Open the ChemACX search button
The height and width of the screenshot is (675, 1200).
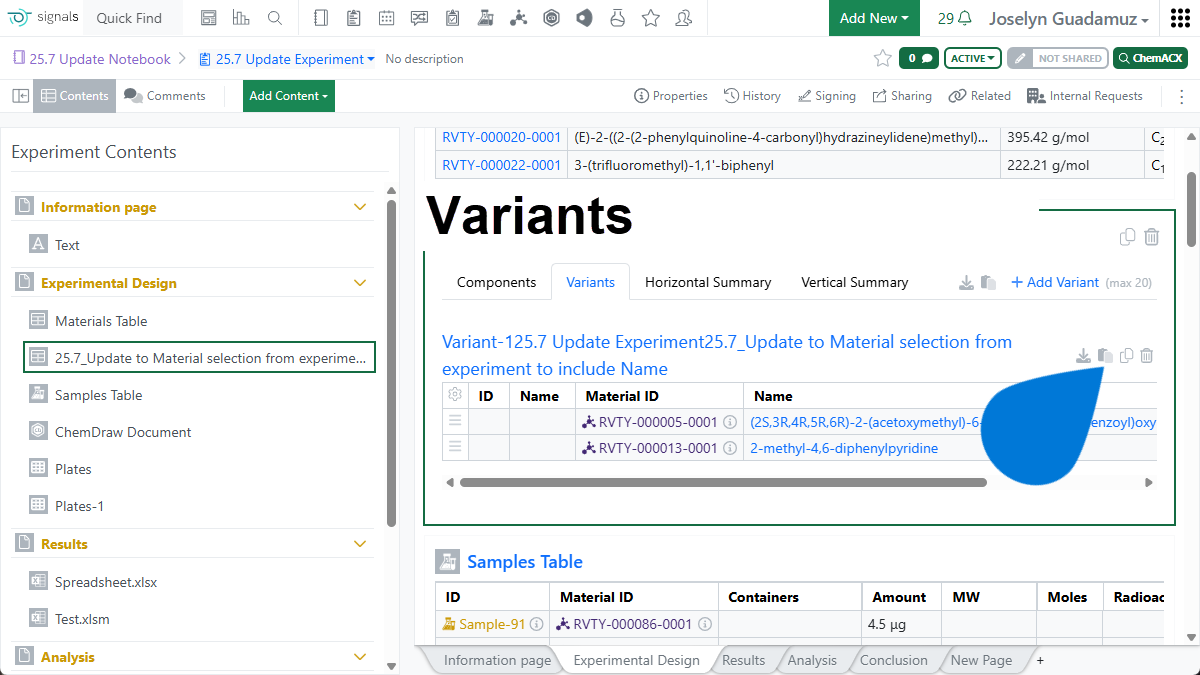[x=1149, y=58]
